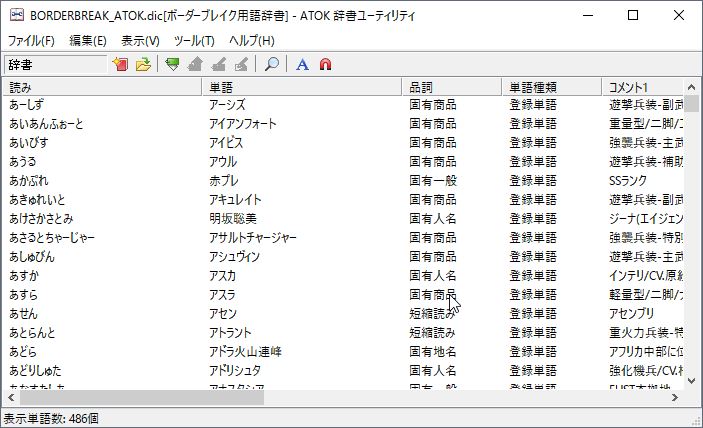Click the word 赤プレ
Image resolution: width=703 pixels, height=428 pixels.
coord(224,181)
